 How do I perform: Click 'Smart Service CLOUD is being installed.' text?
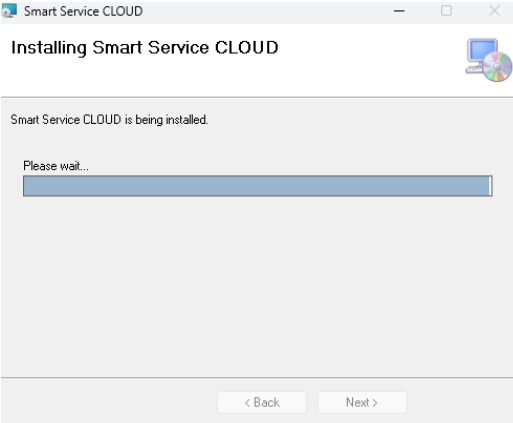coord(109,119)
